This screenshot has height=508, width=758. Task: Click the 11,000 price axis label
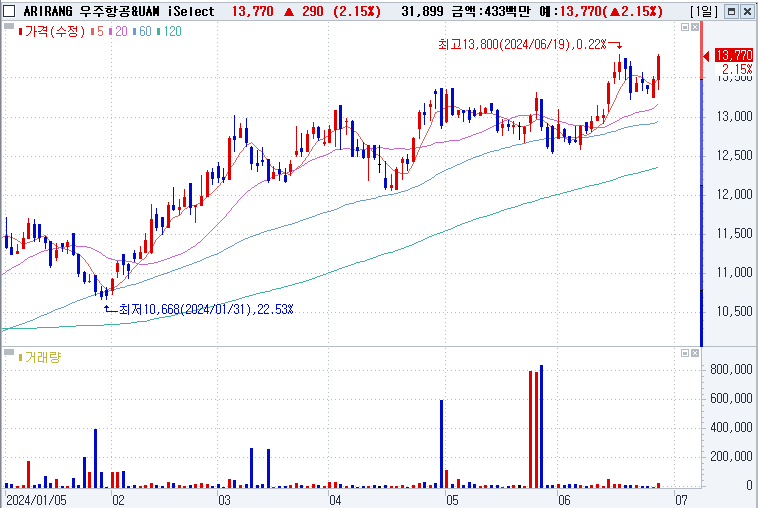[734, 273]
